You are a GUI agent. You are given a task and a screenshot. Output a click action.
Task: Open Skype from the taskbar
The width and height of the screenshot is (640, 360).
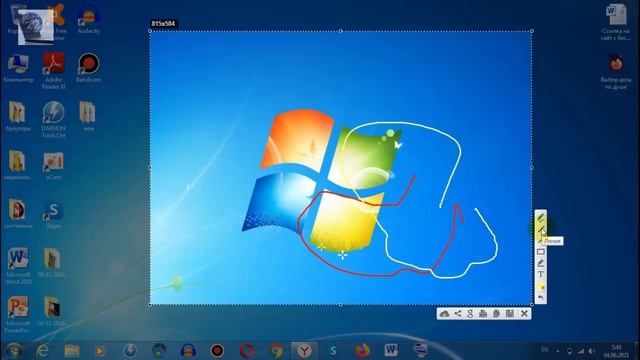point(333,350)
